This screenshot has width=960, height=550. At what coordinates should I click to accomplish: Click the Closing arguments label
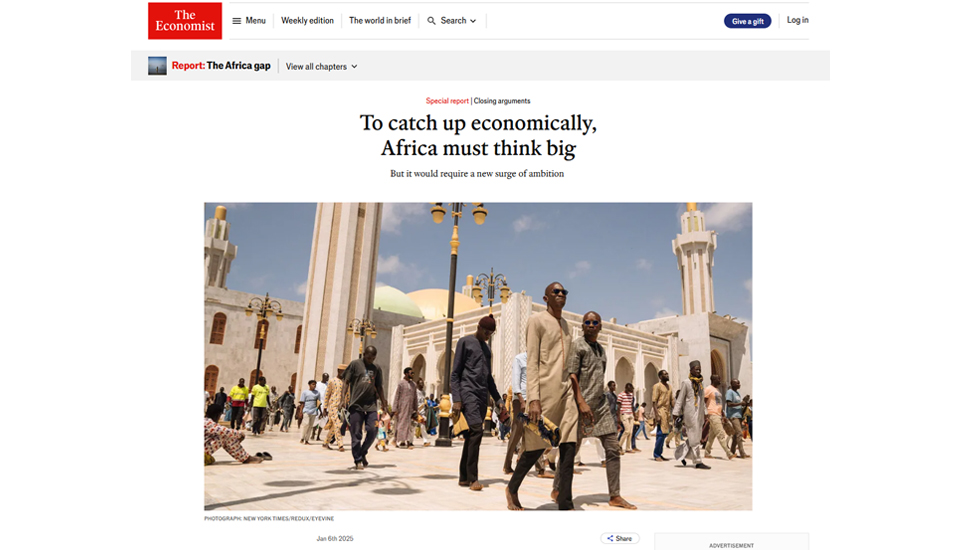click(x=502, y=101)
